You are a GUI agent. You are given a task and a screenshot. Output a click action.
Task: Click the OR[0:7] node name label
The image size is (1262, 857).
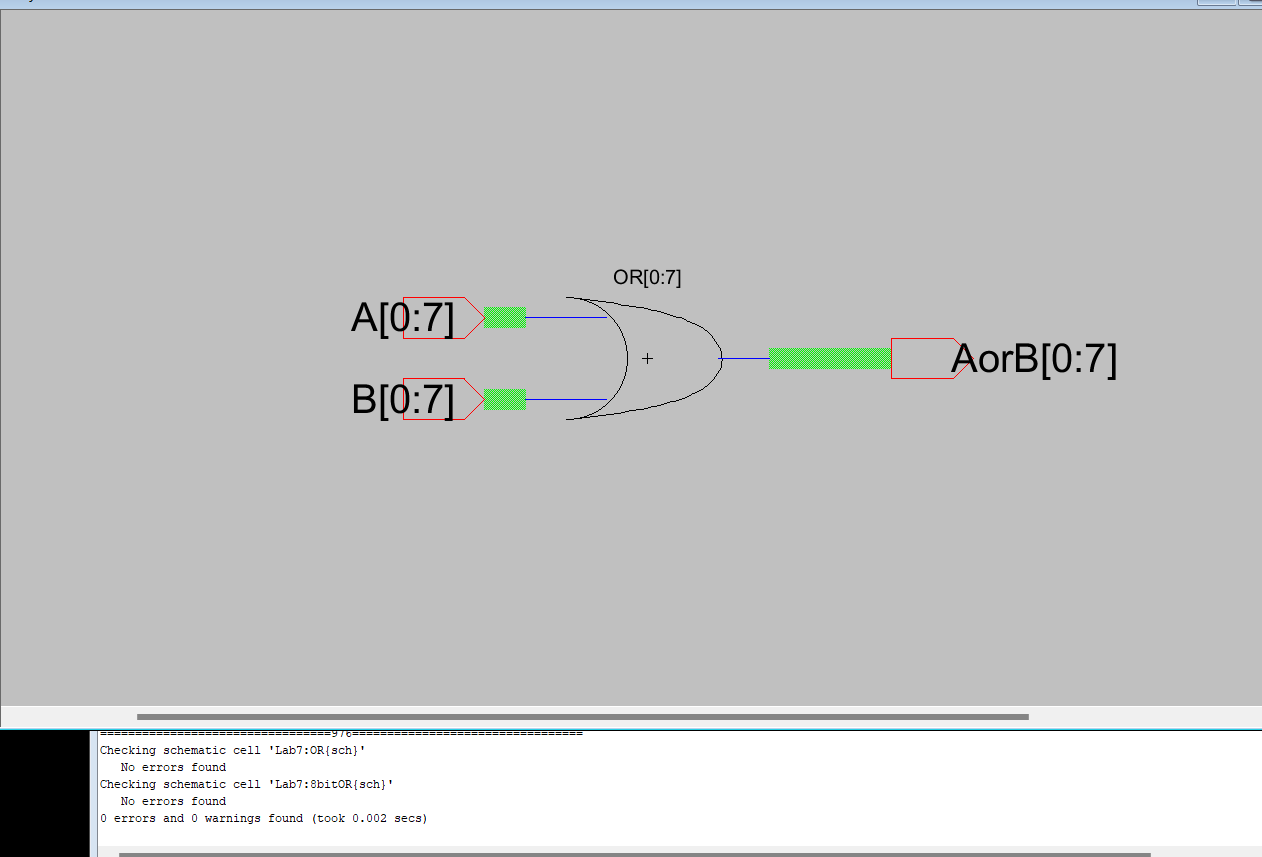pos(647,278)
